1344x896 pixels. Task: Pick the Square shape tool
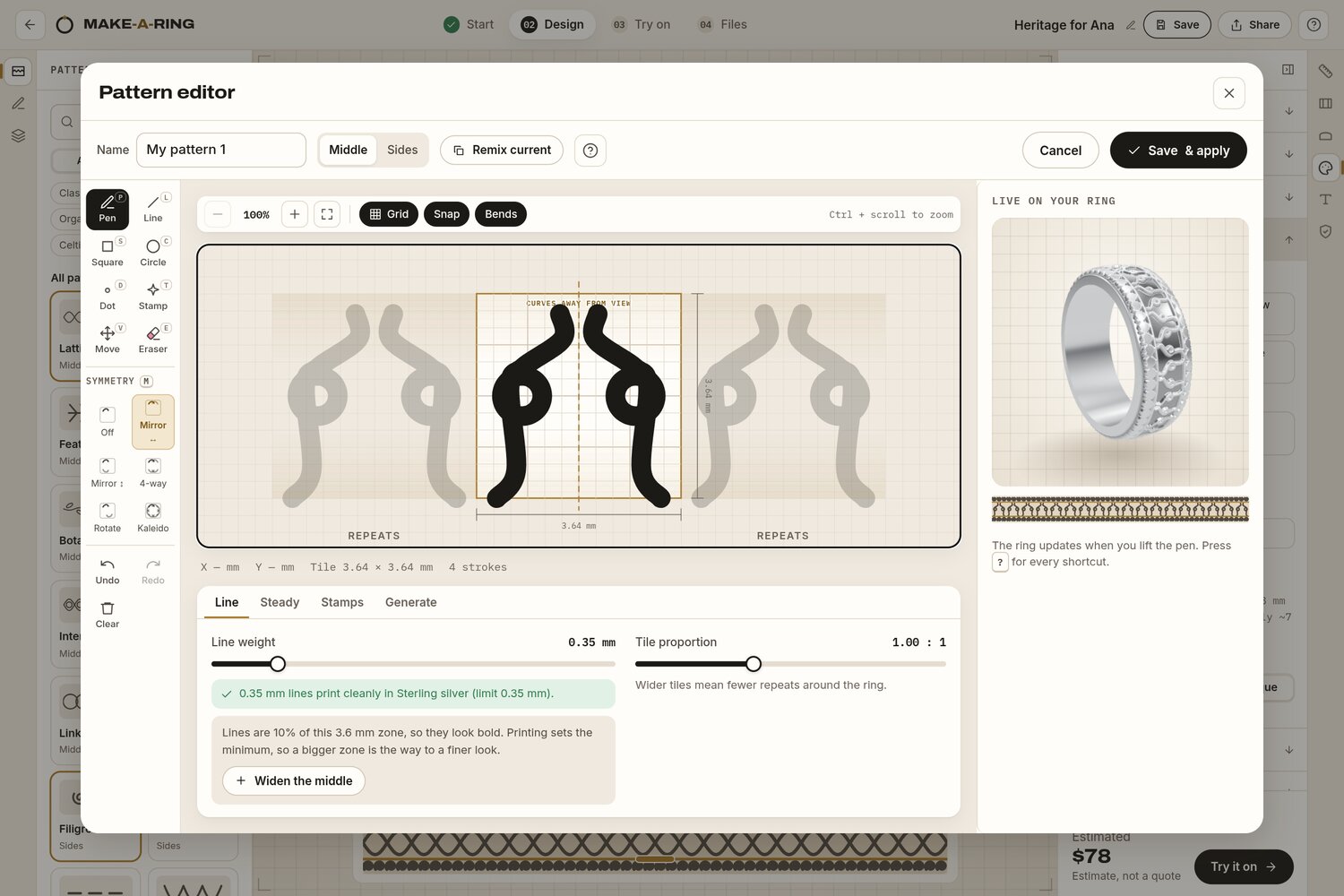(x=108, y=253)
